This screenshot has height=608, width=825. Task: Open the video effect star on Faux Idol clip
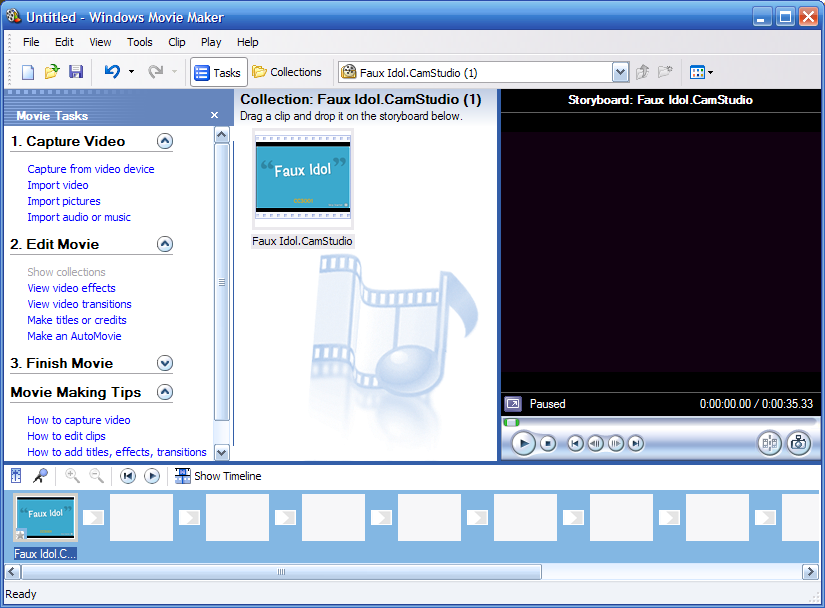[21, 535]
